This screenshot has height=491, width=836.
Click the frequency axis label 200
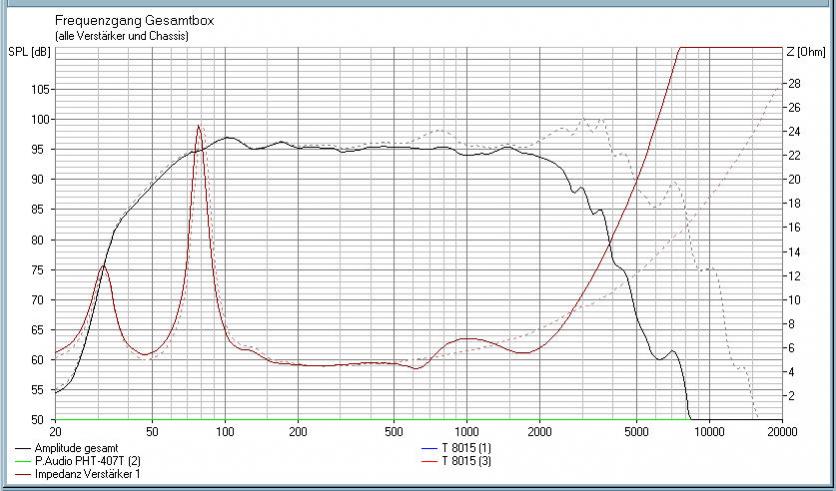(298, 432)
